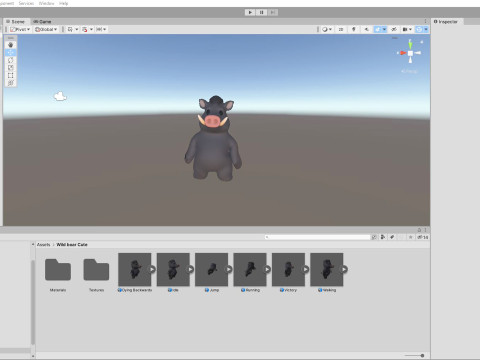Screen dimensions: 480x360
Task: Expand the Jump asset arrow
Action: (x=229, y=269)
